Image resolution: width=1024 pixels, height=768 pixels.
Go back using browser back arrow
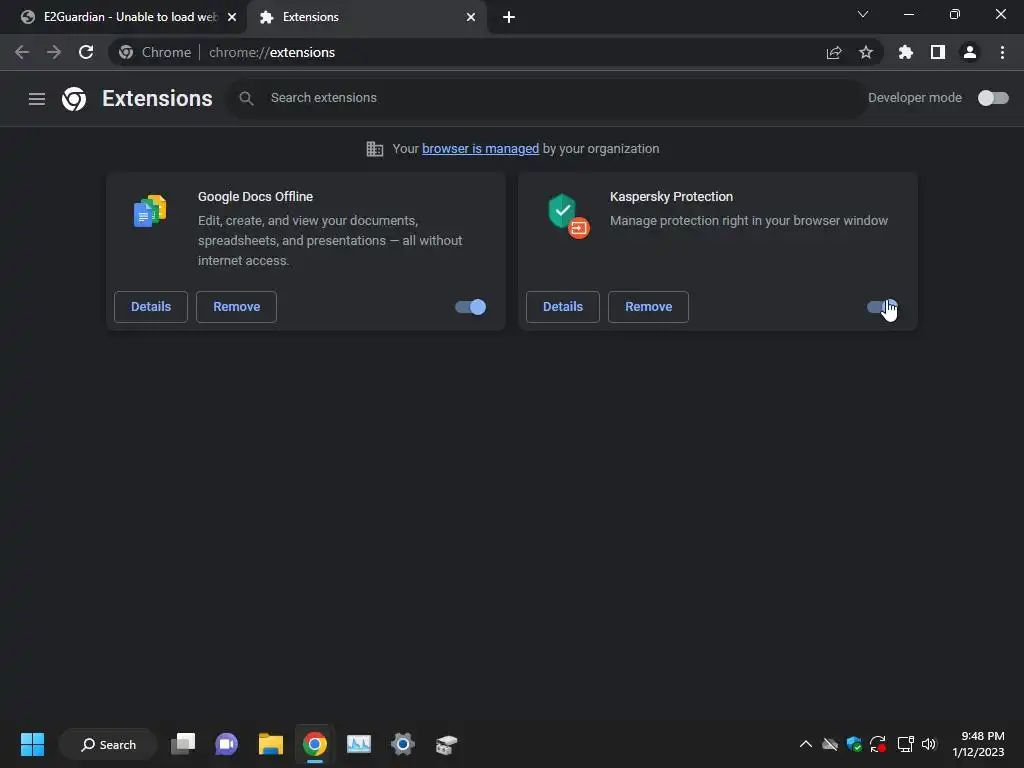coord(22,52)
